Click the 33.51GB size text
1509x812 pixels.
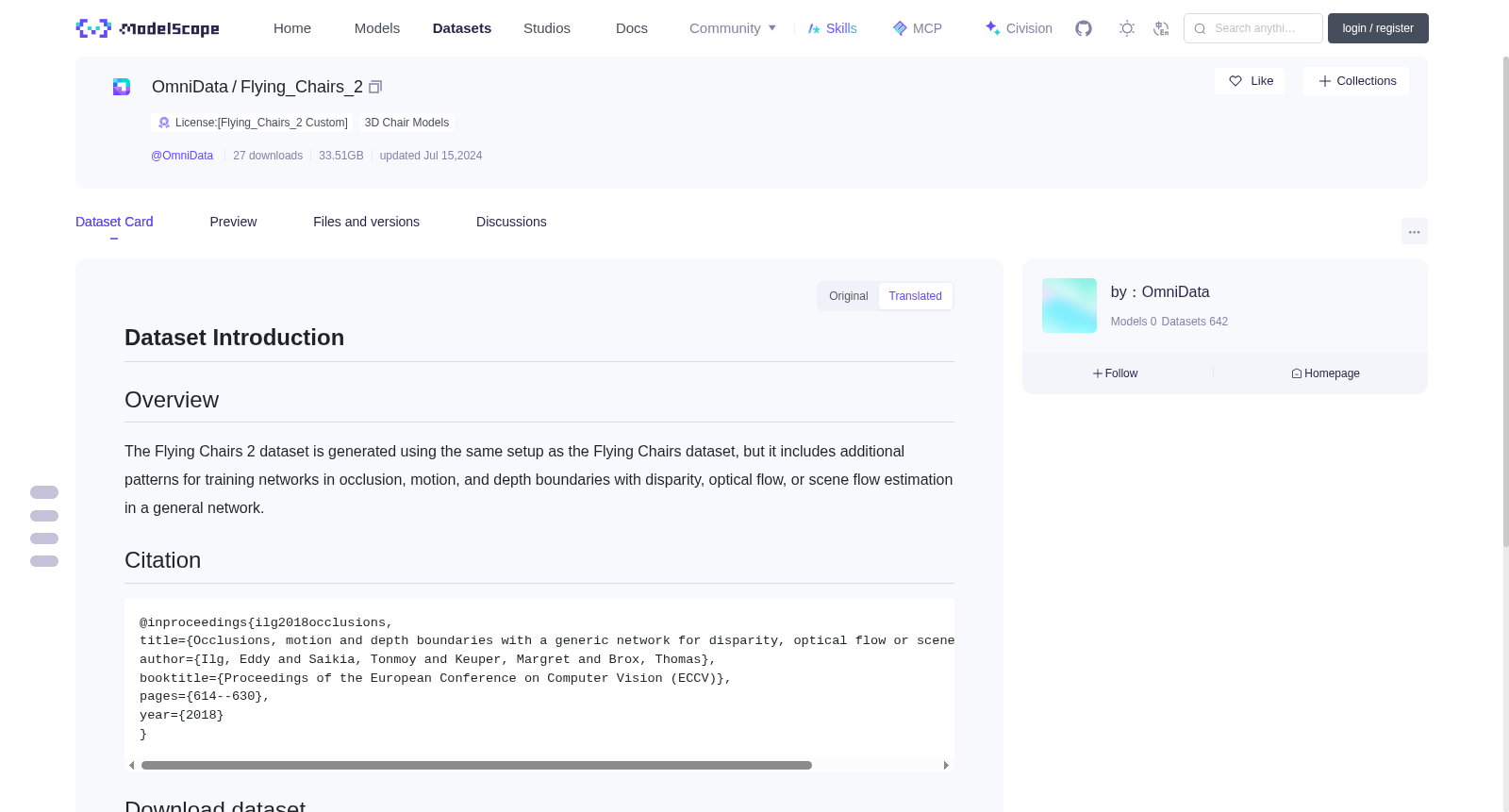(341, 156)
